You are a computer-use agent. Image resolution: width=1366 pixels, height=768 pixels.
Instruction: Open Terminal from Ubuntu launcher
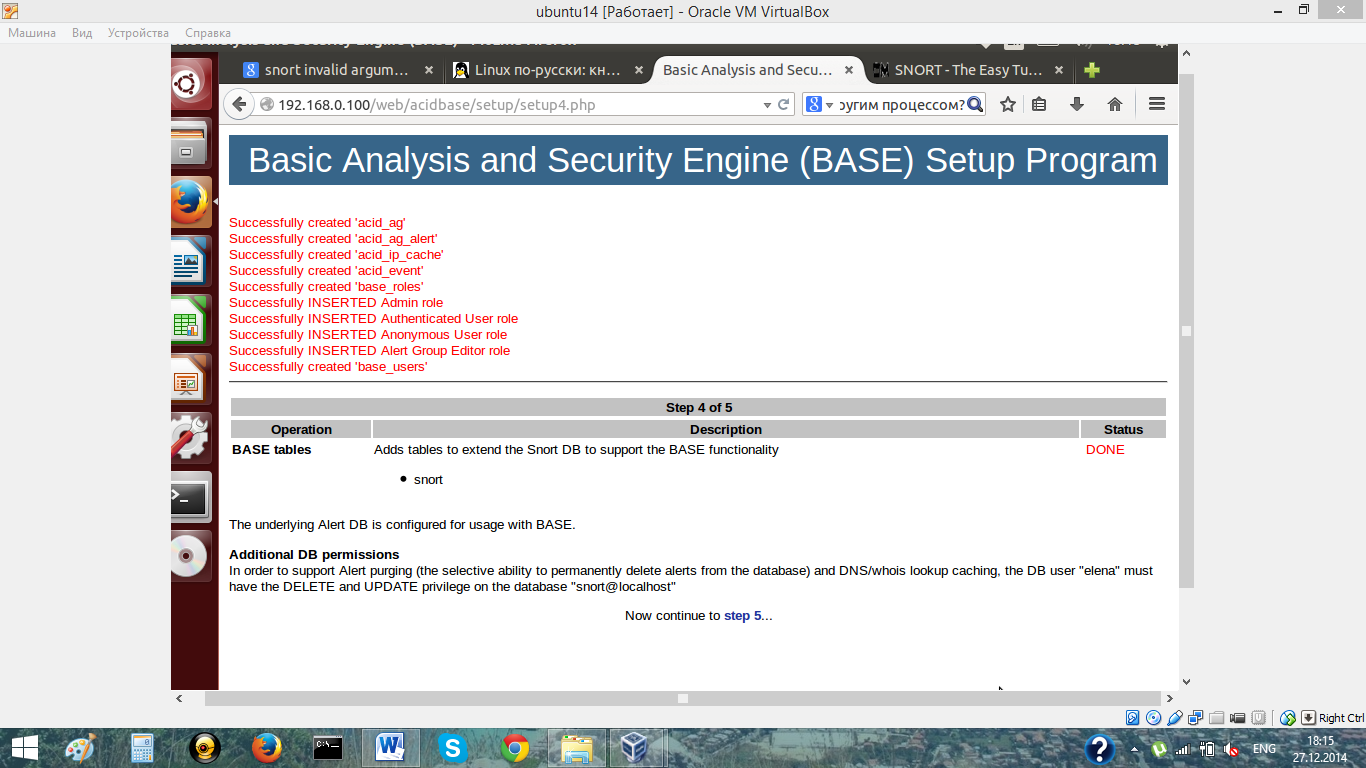coord(191,497)
